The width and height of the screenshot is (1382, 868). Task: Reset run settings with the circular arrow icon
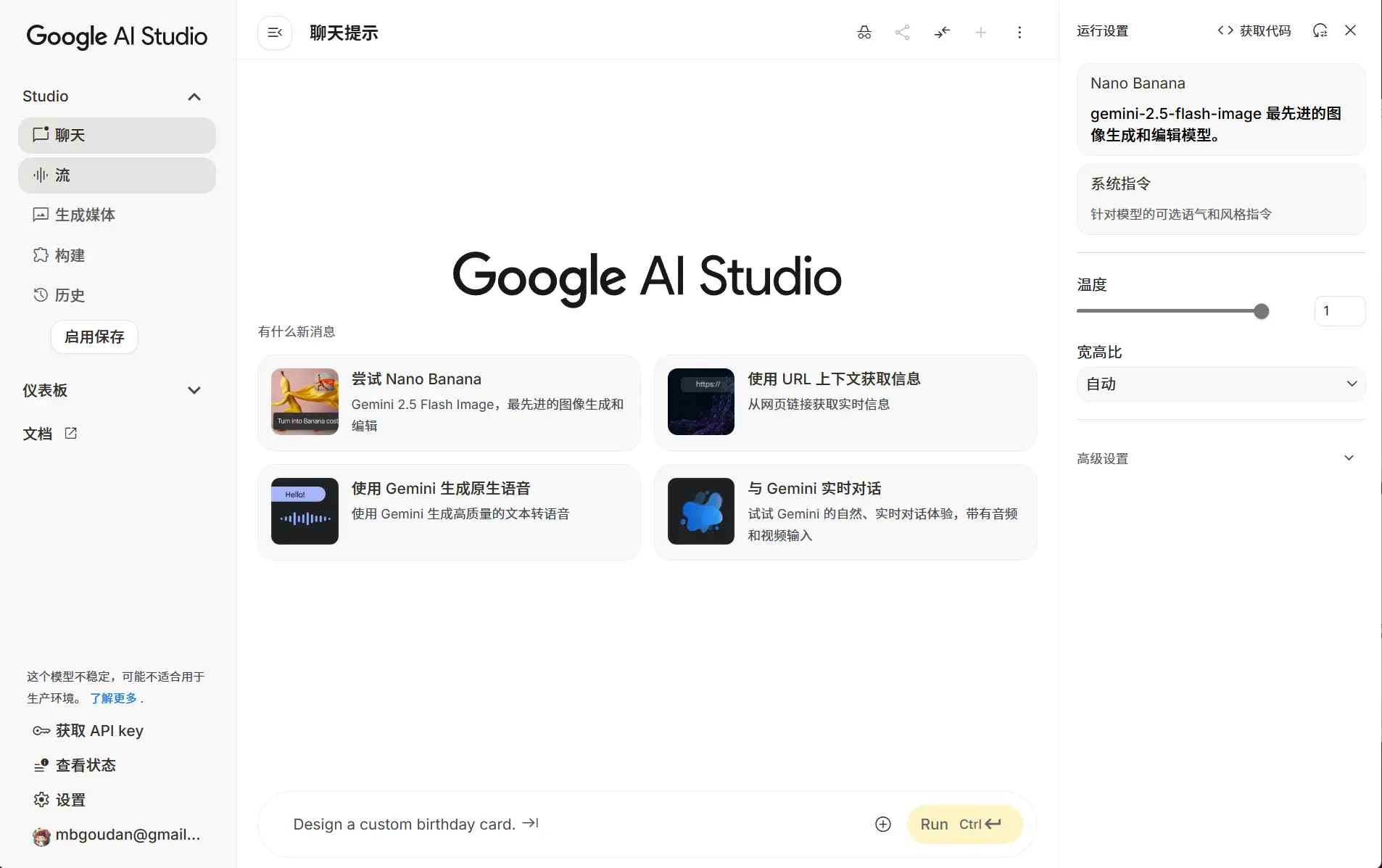tap(1320, 30)
